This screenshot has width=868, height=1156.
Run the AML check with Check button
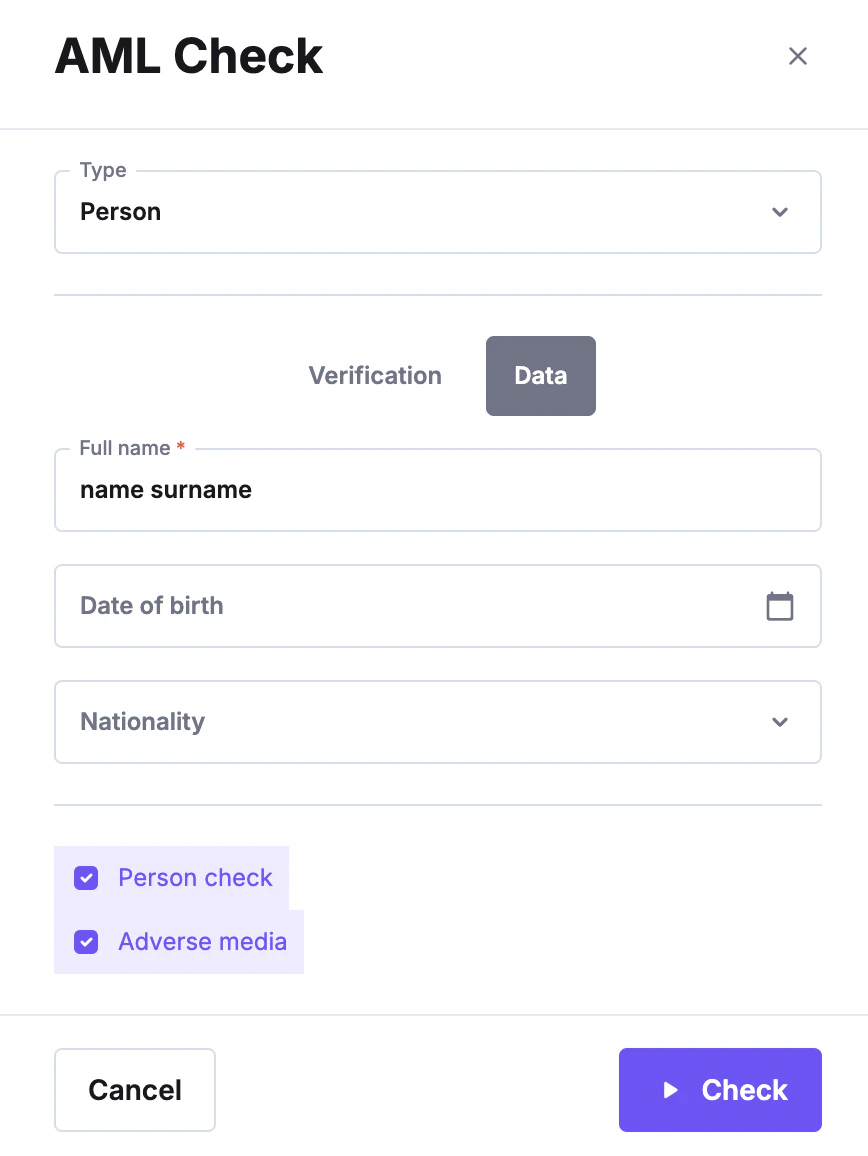(720, 1090)
